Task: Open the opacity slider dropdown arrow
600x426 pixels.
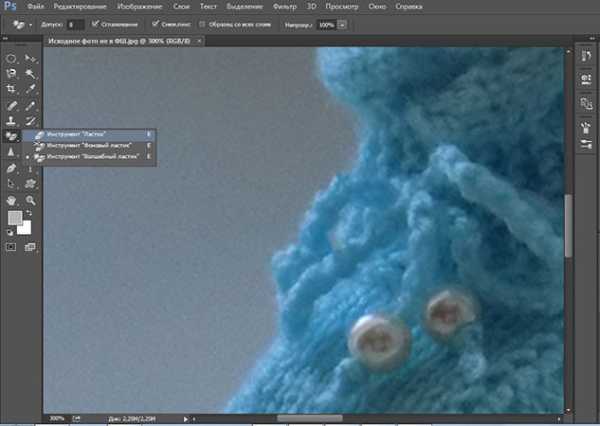Action: [x=342, y=25]
